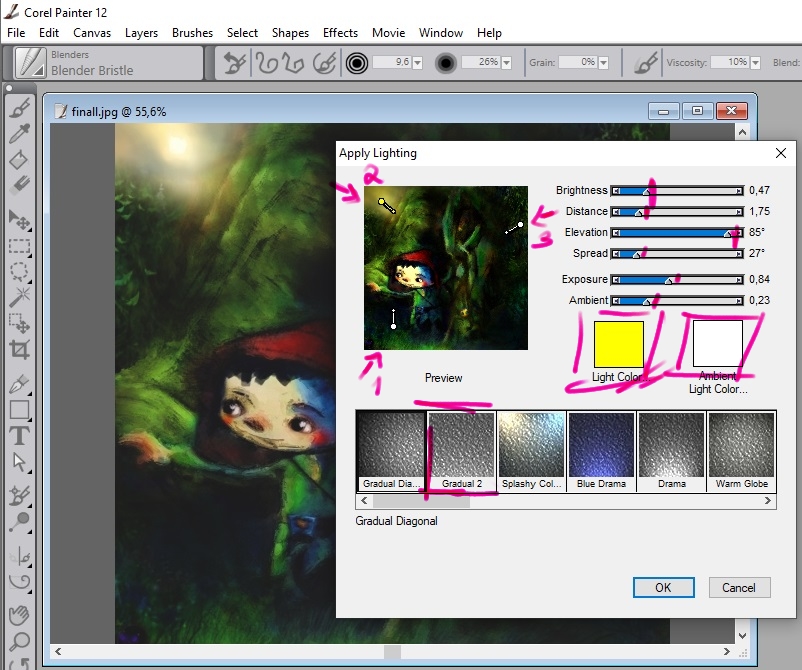Open the opacity 26% dropdown arrow
The height and width of the screenshot is (670, 802).
(x=506, y=63)
